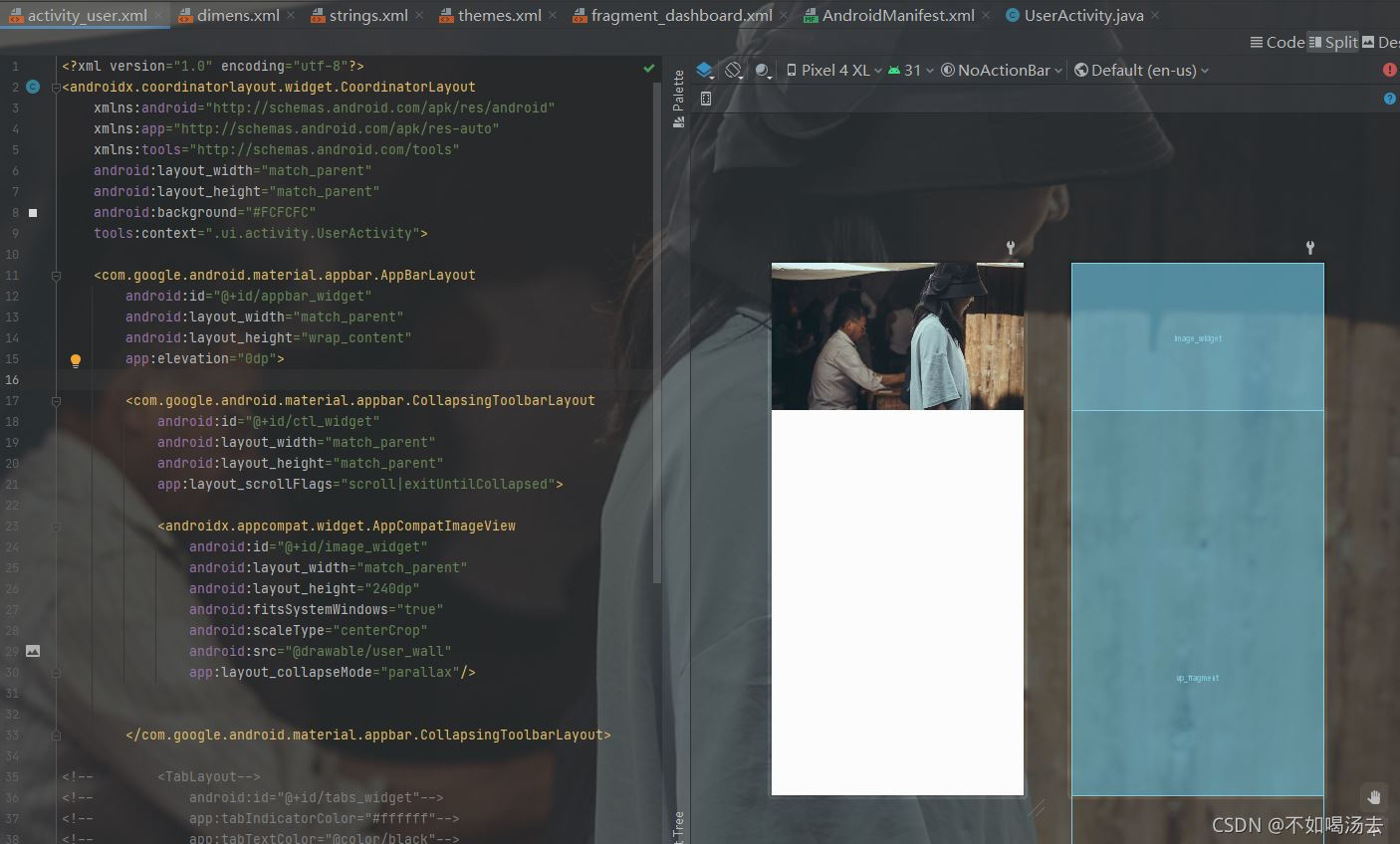This screenshot has width=1400, height=844.
Task: Collapse the CollapsingToolbarLayout tag on line 17
Action: (56, 401)
